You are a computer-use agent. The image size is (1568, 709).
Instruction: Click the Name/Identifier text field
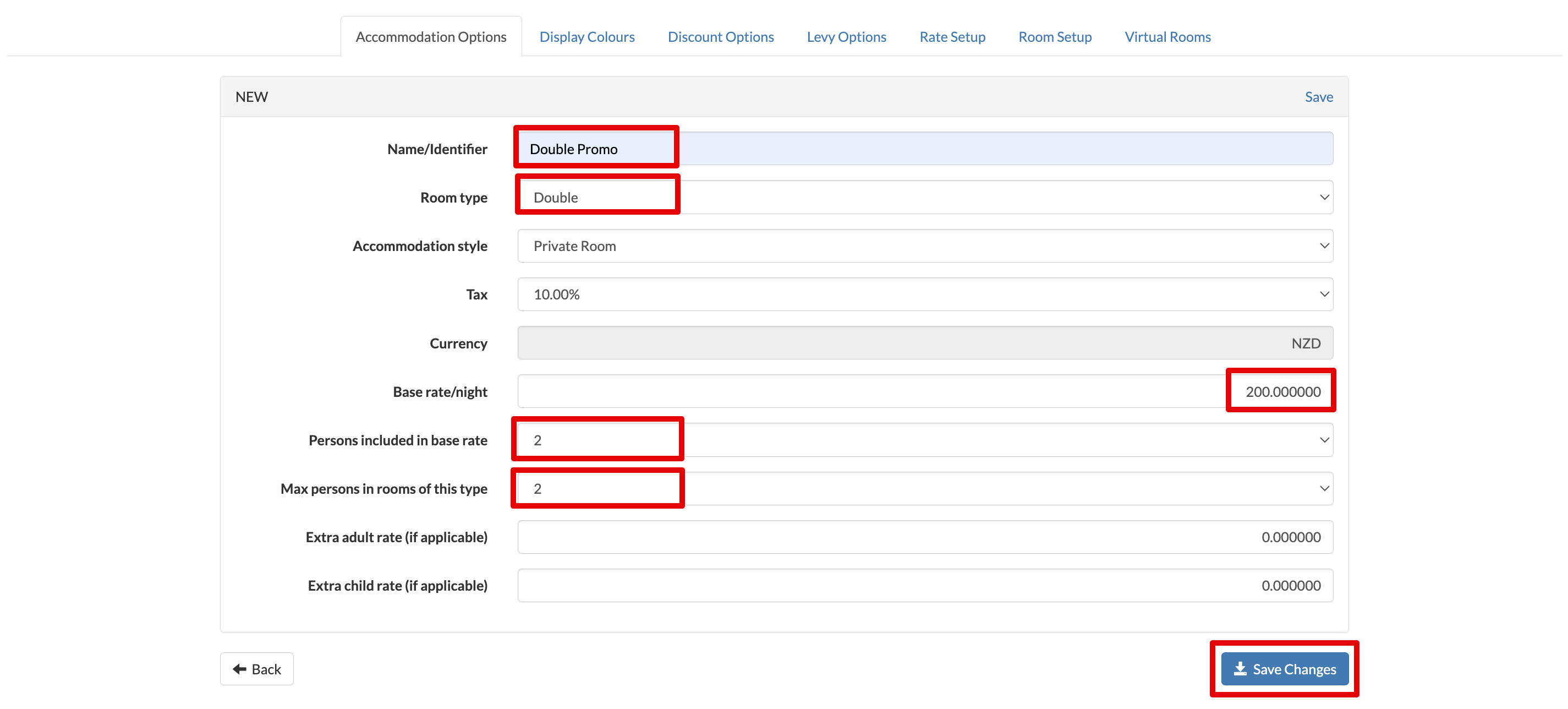[x=925, y=149]
